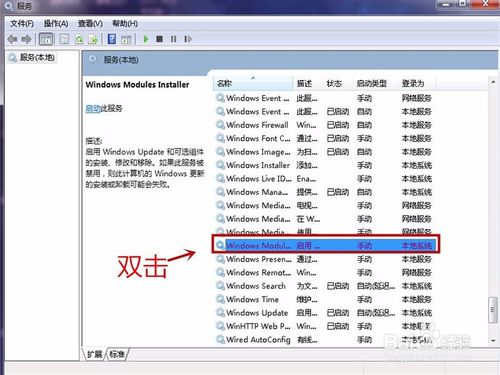Select the Windows Live ID... service row
The image size is (500, 375).
tap(325, 179)
